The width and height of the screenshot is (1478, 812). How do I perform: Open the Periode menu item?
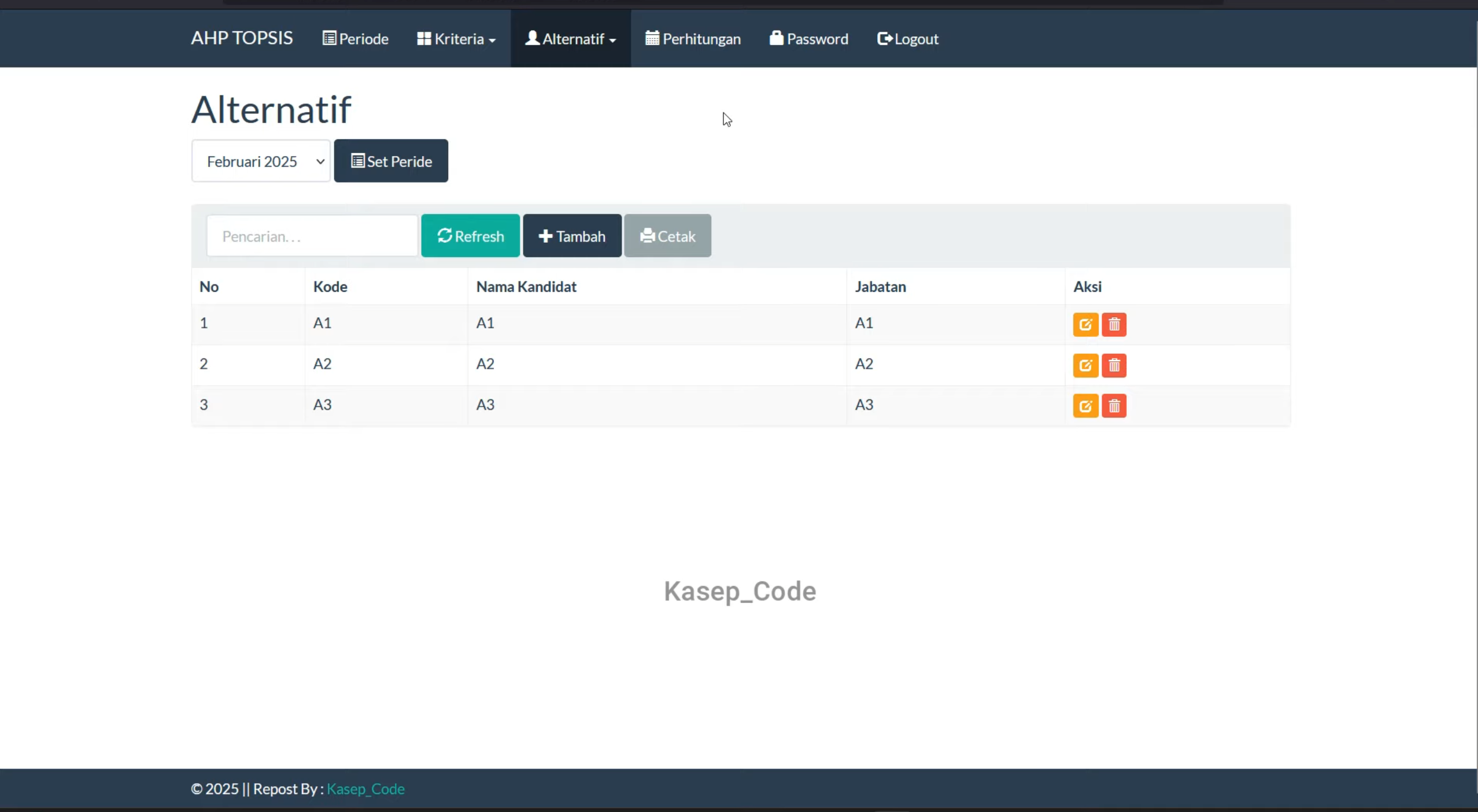[355, 39]
